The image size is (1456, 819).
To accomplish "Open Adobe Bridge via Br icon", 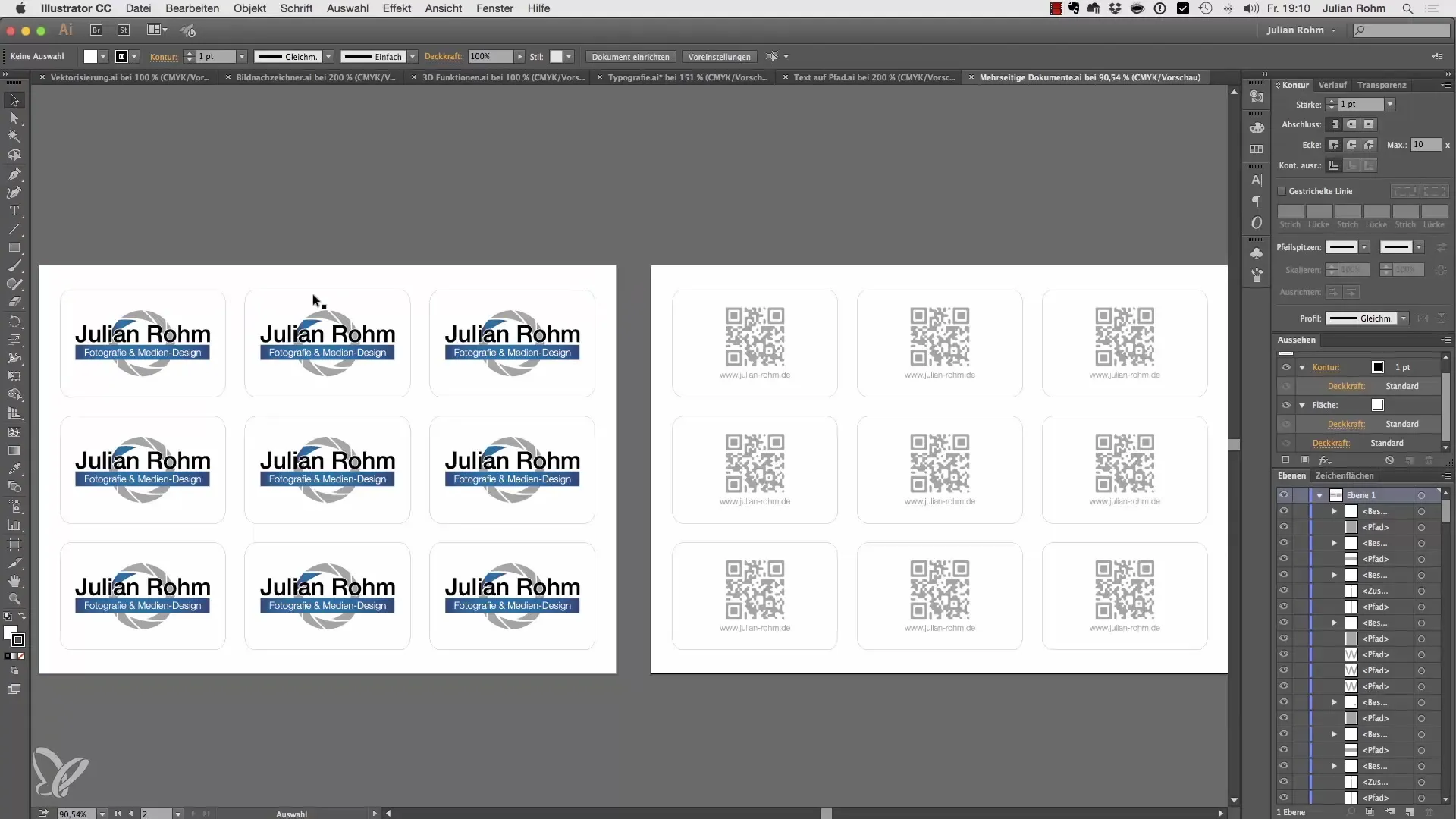I will tap(96, 30).
